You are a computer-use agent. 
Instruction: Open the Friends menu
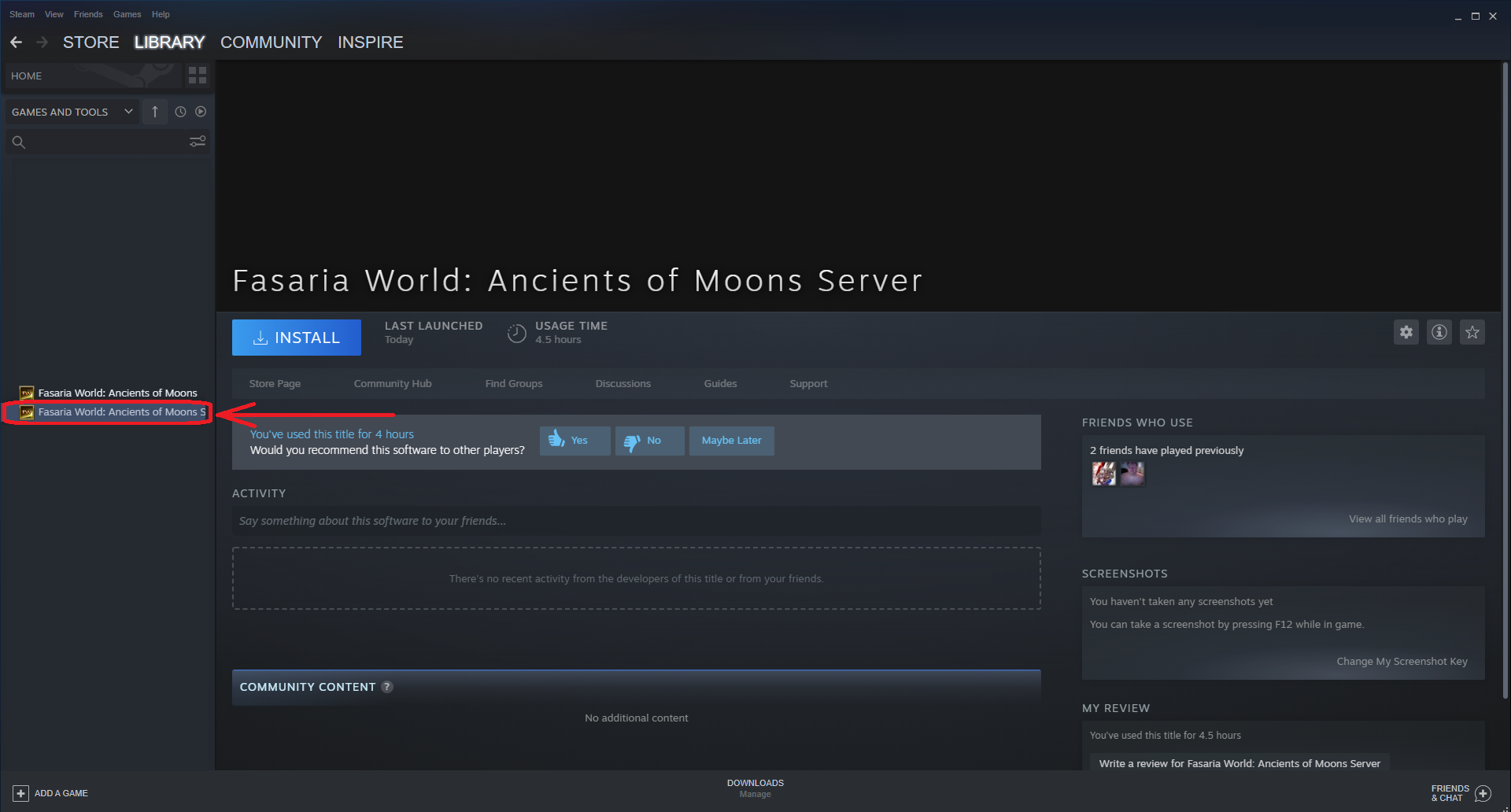(88, 14)
